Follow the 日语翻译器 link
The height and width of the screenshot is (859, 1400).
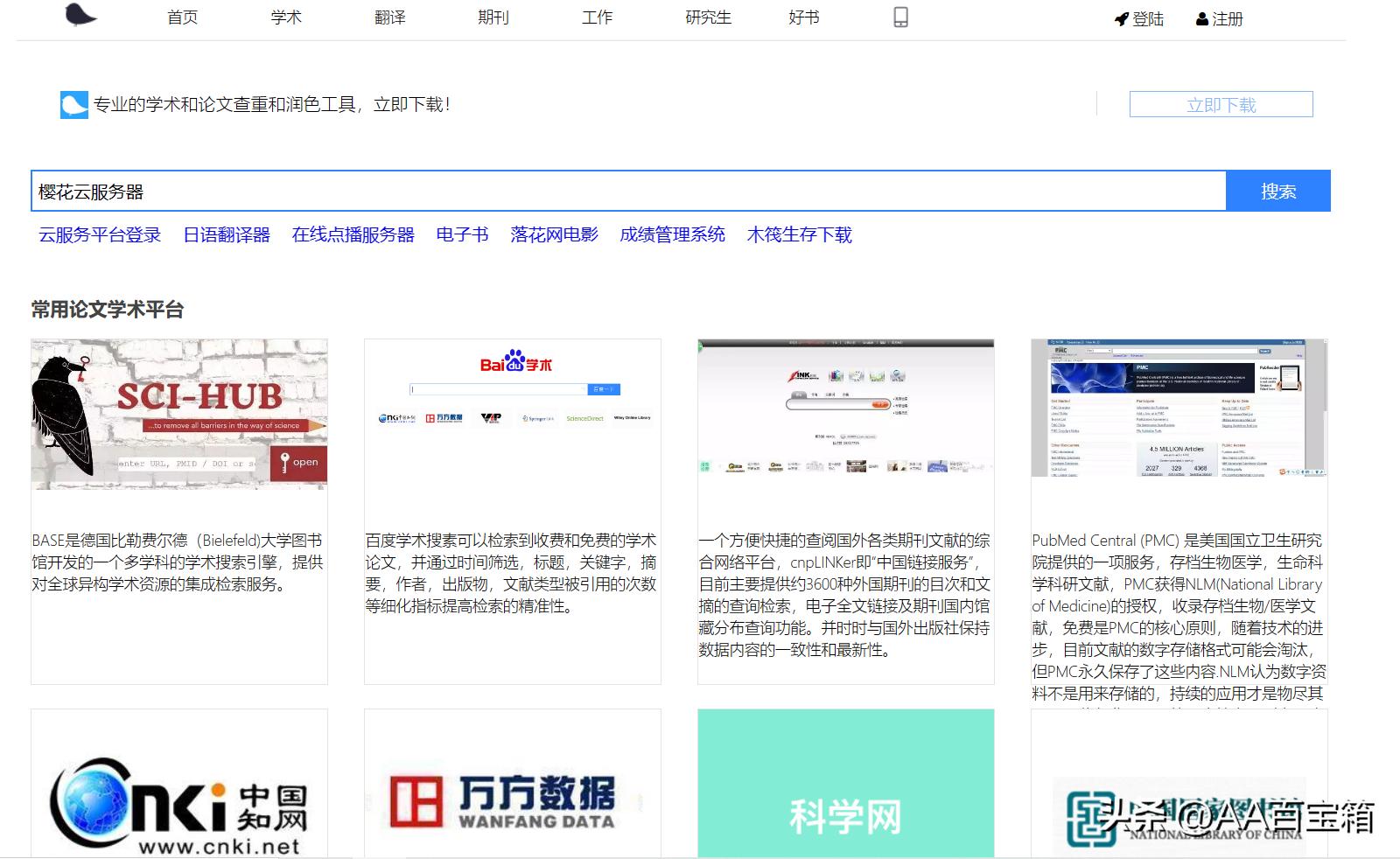(x=227, y=234)
